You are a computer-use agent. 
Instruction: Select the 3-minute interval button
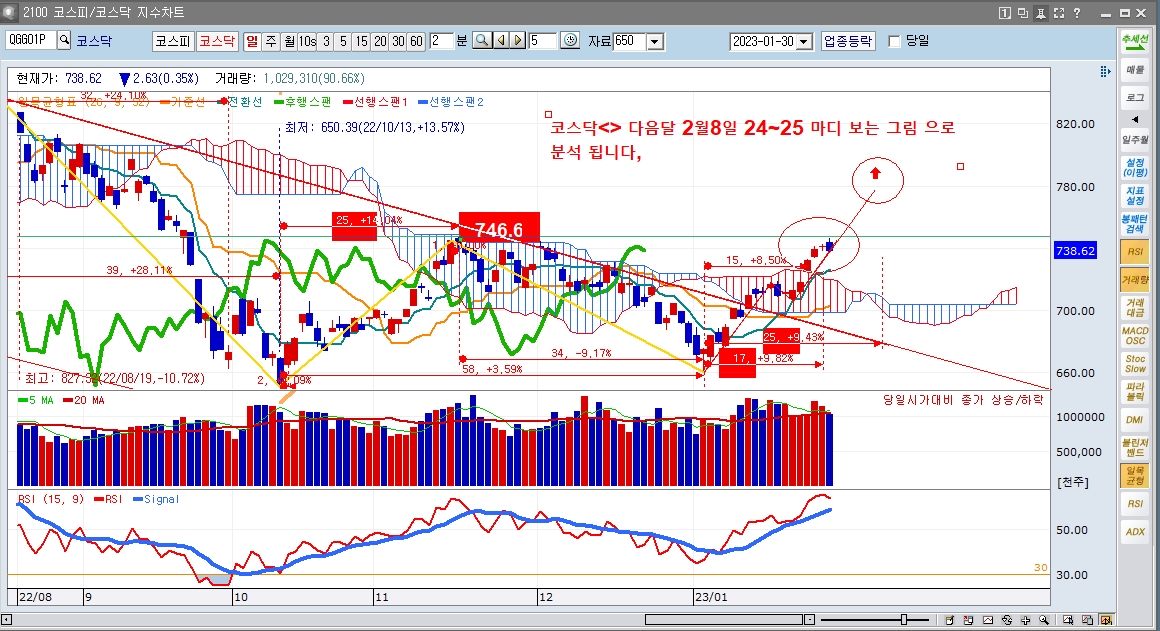point(326,41)
